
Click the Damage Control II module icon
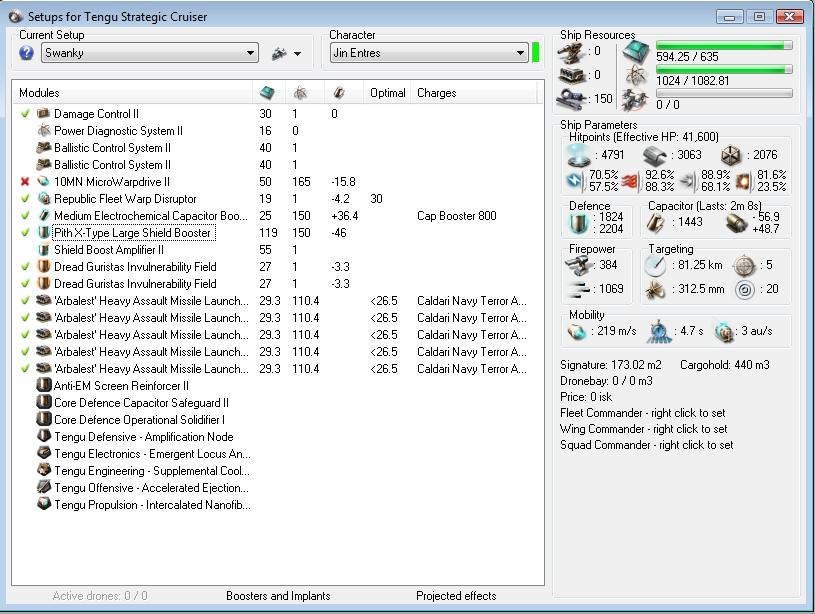coord(44,113)
